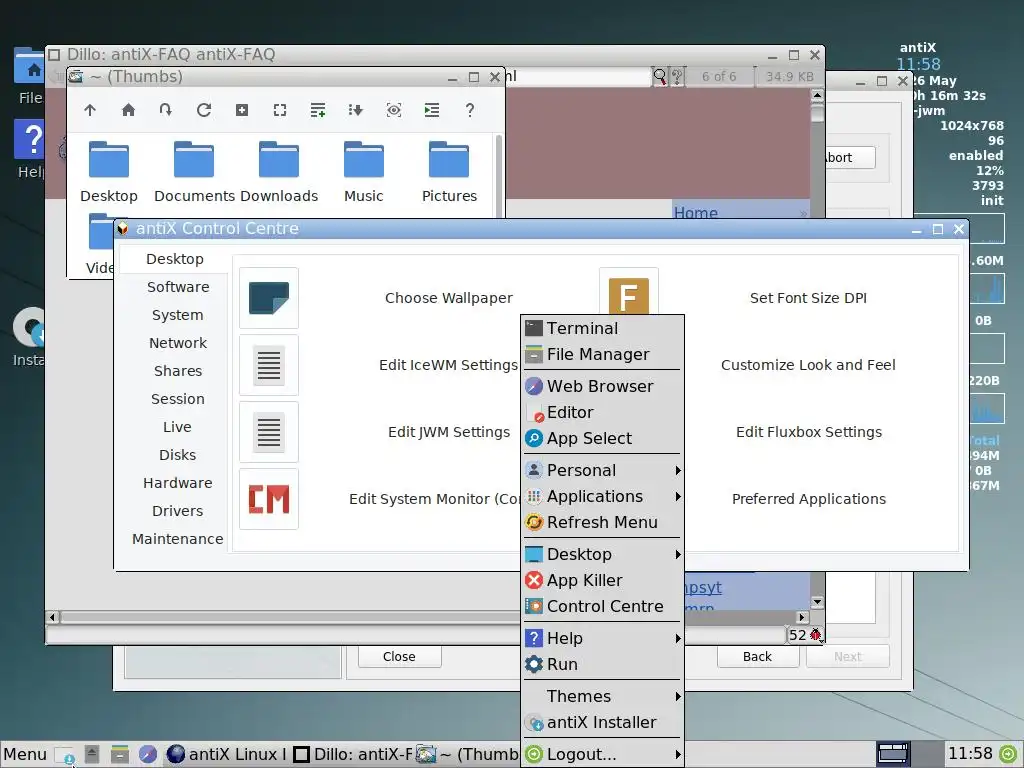Click the Edit IceWM Settings icon

click(269, 365)
